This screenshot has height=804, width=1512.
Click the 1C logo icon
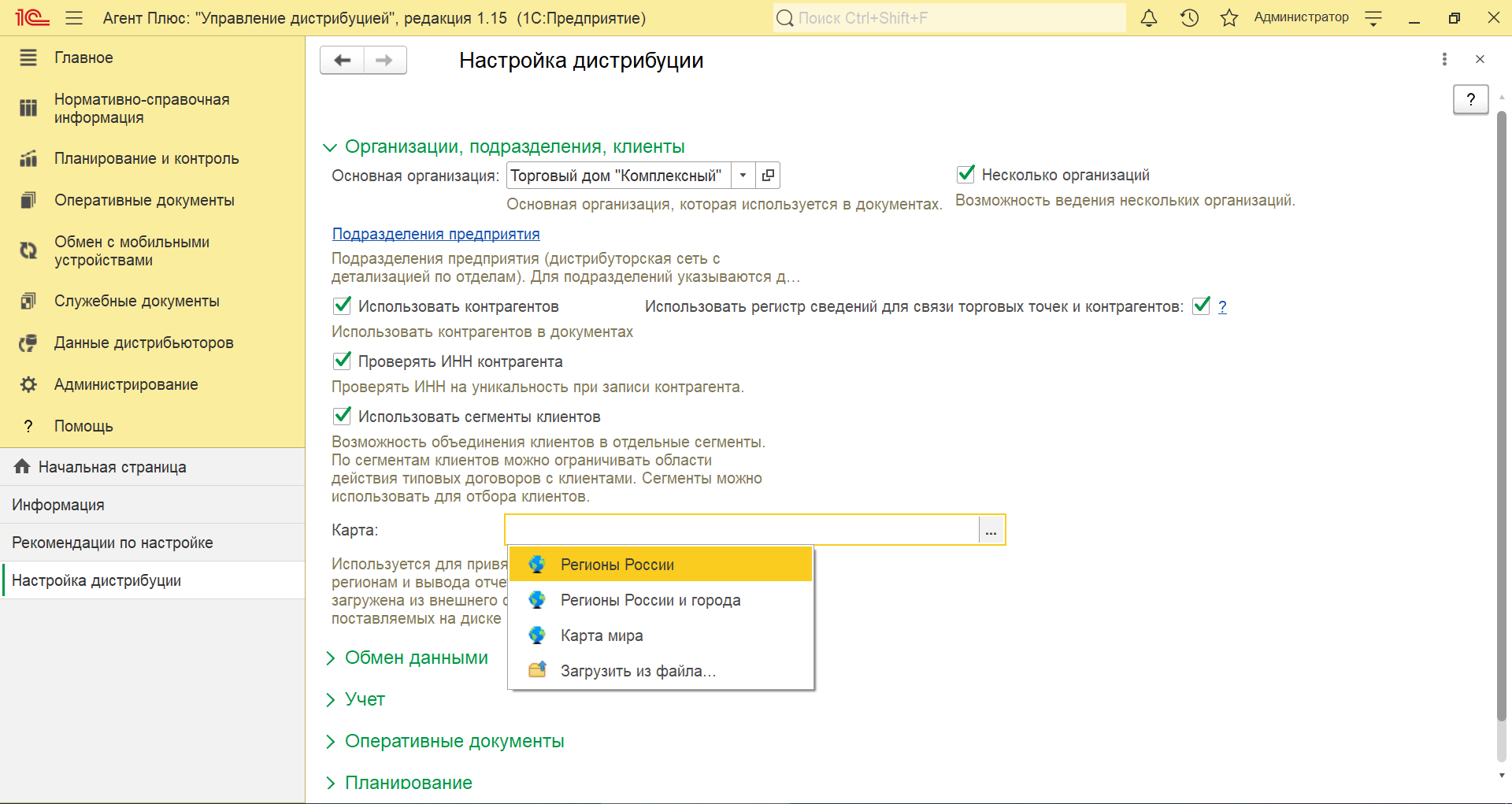(32, 17)
